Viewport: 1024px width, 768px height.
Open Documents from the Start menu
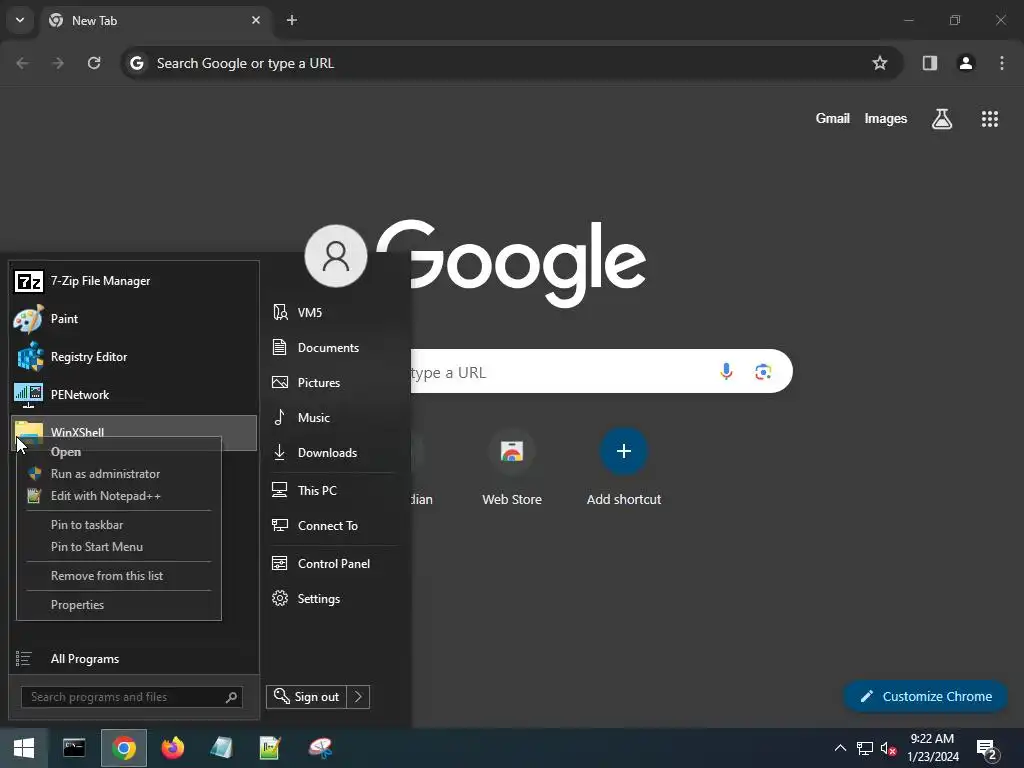[333, 347]
